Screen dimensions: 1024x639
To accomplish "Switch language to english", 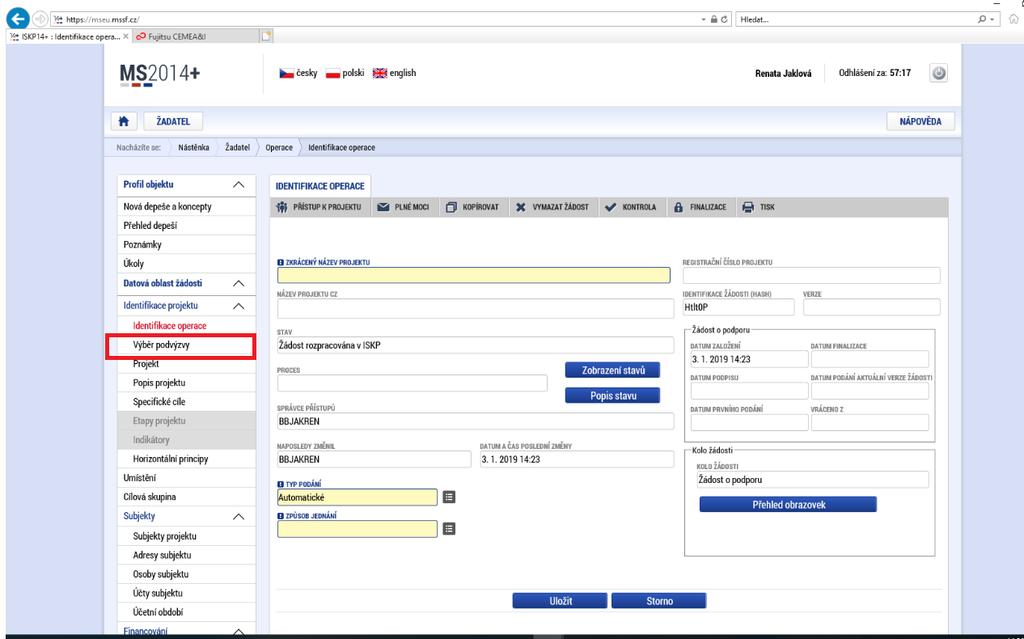I will [394, 73].
